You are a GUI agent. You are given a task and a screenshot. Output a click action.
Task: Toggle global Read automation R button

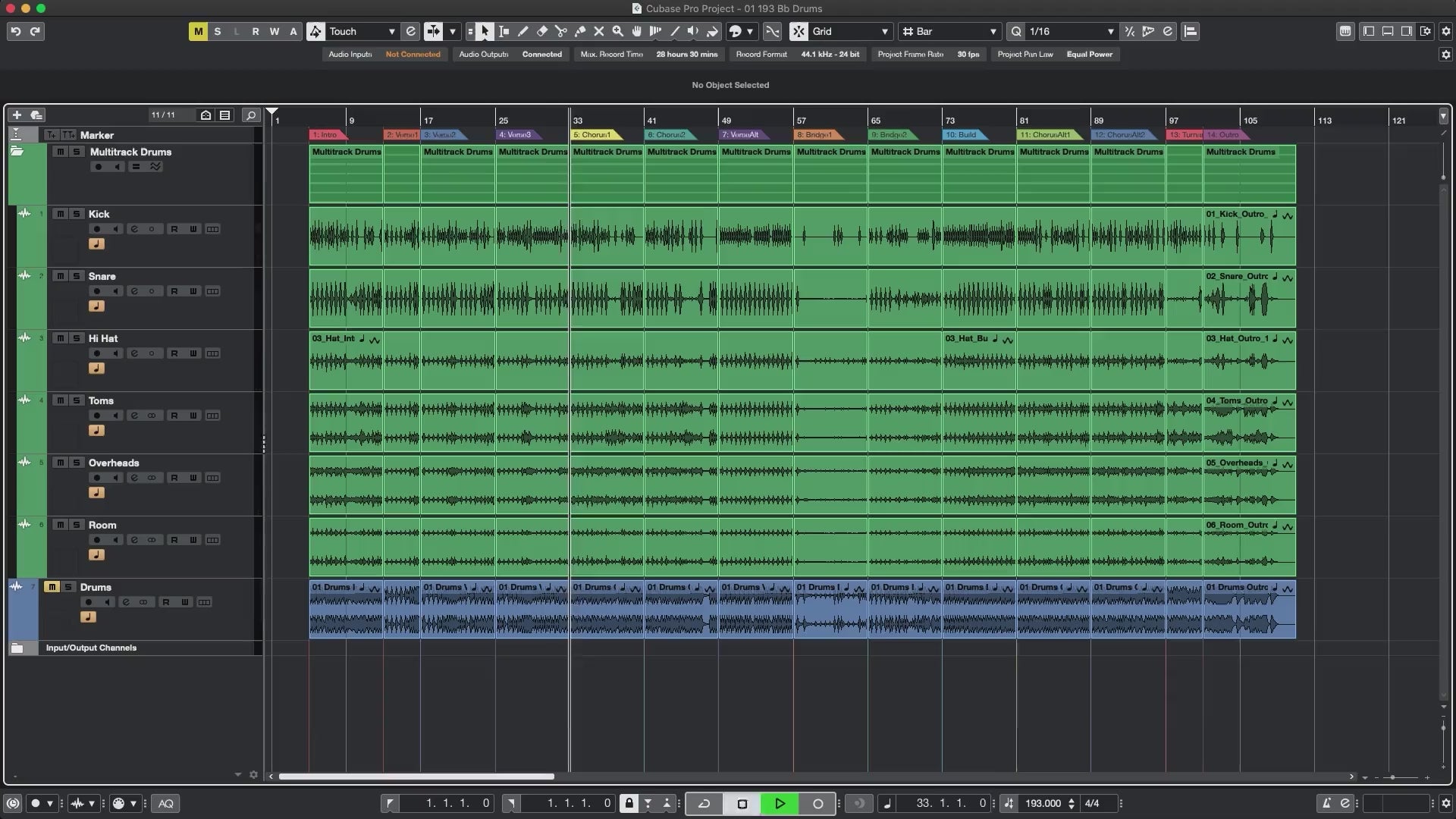tap(256, 31)
